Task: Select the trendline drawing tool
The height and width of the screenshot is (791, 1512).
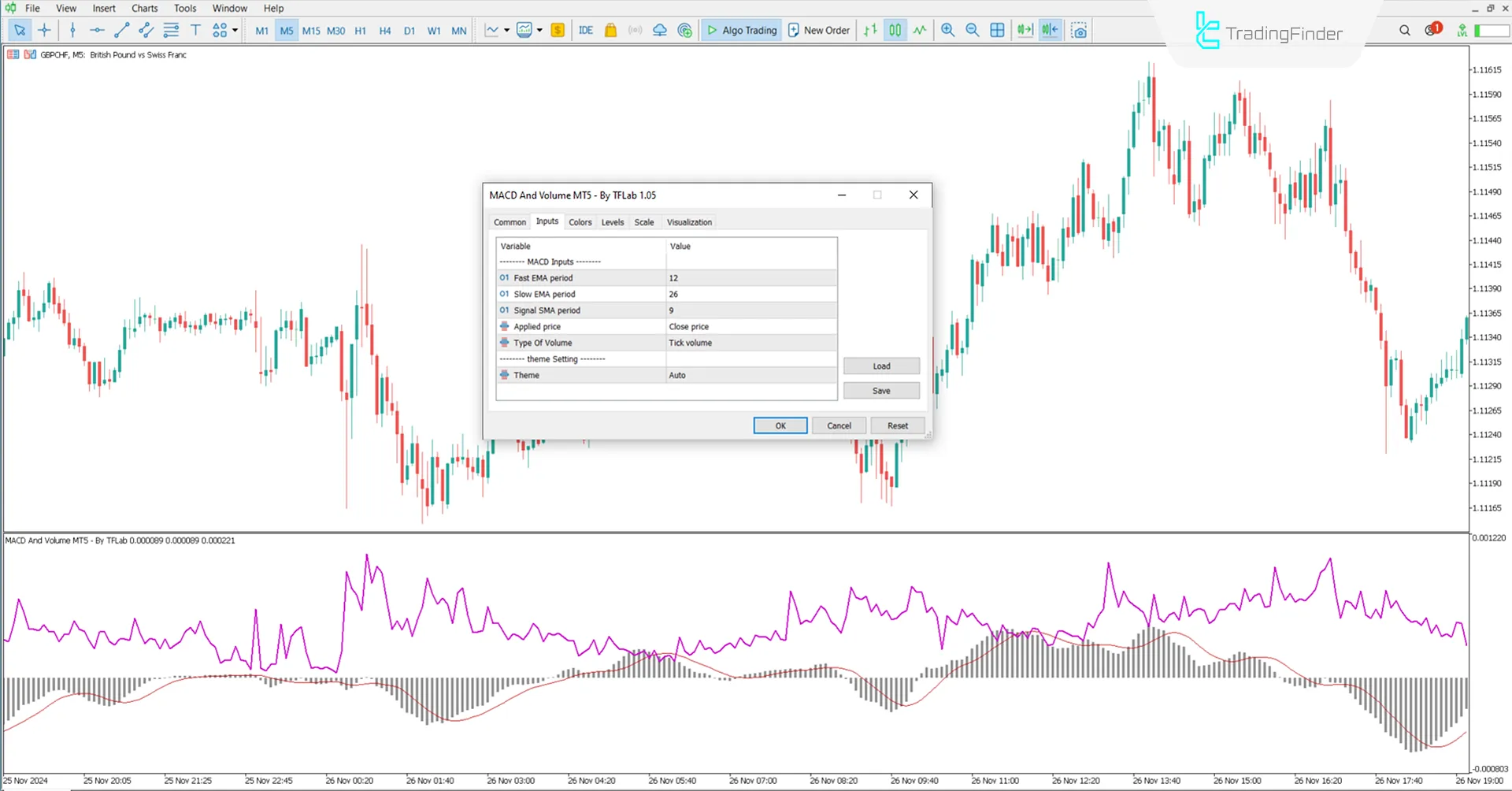Action: tap(121, 30)
